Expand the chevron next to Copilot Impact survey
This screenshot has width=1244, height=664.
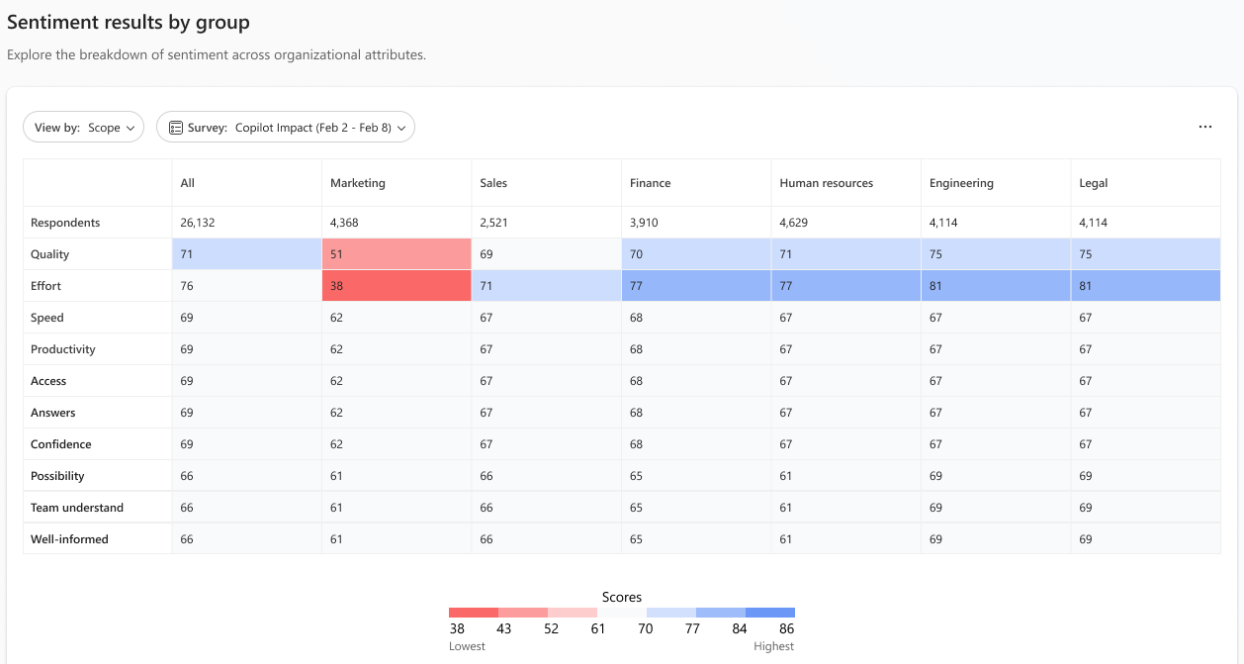pos(400,127)
